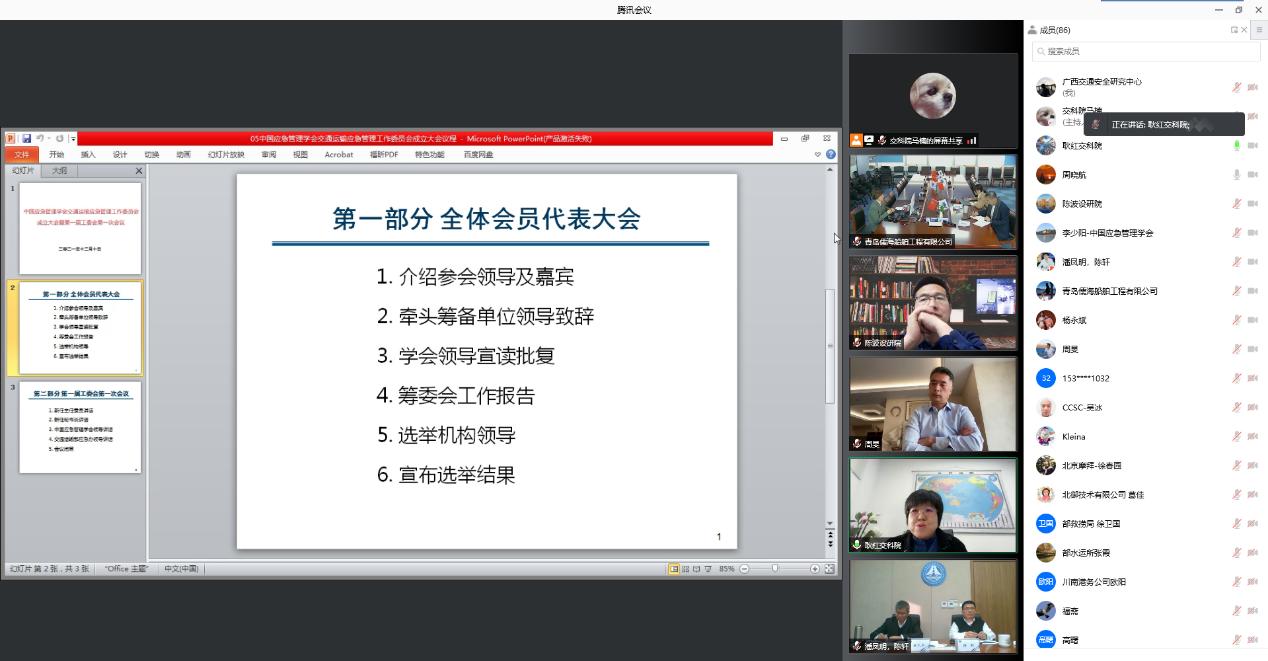Viewport: 1268px width, 661px height.
Task: Open the 文件 menu in PowerPoint
Action: click(x=21, y=154)
